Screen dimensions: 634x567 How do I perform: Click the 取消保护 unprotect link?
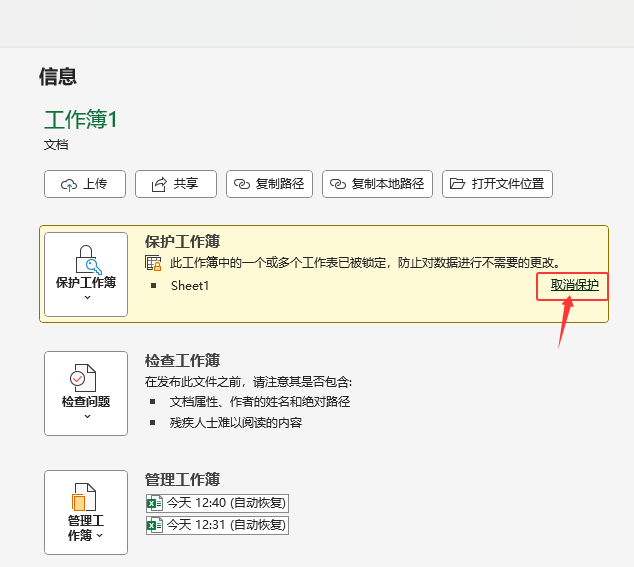pyautogui.click(x=575, y=285)
